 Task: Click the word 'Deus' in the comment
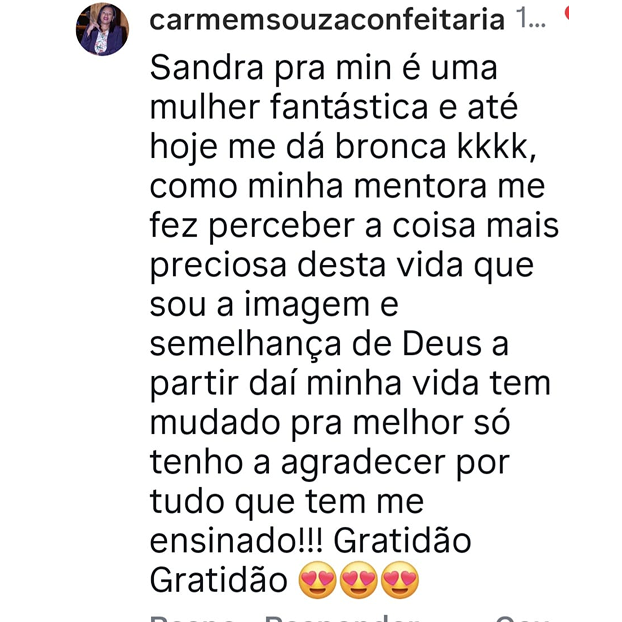pos(442,344)
